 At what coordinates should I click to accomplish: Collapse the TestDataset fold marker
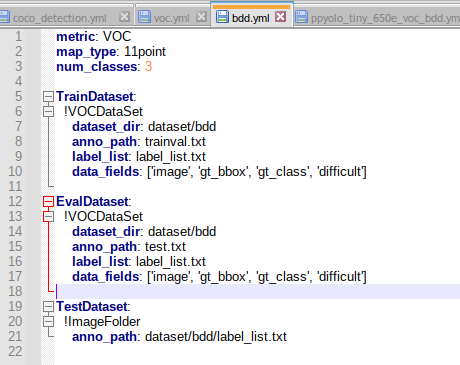48,306
